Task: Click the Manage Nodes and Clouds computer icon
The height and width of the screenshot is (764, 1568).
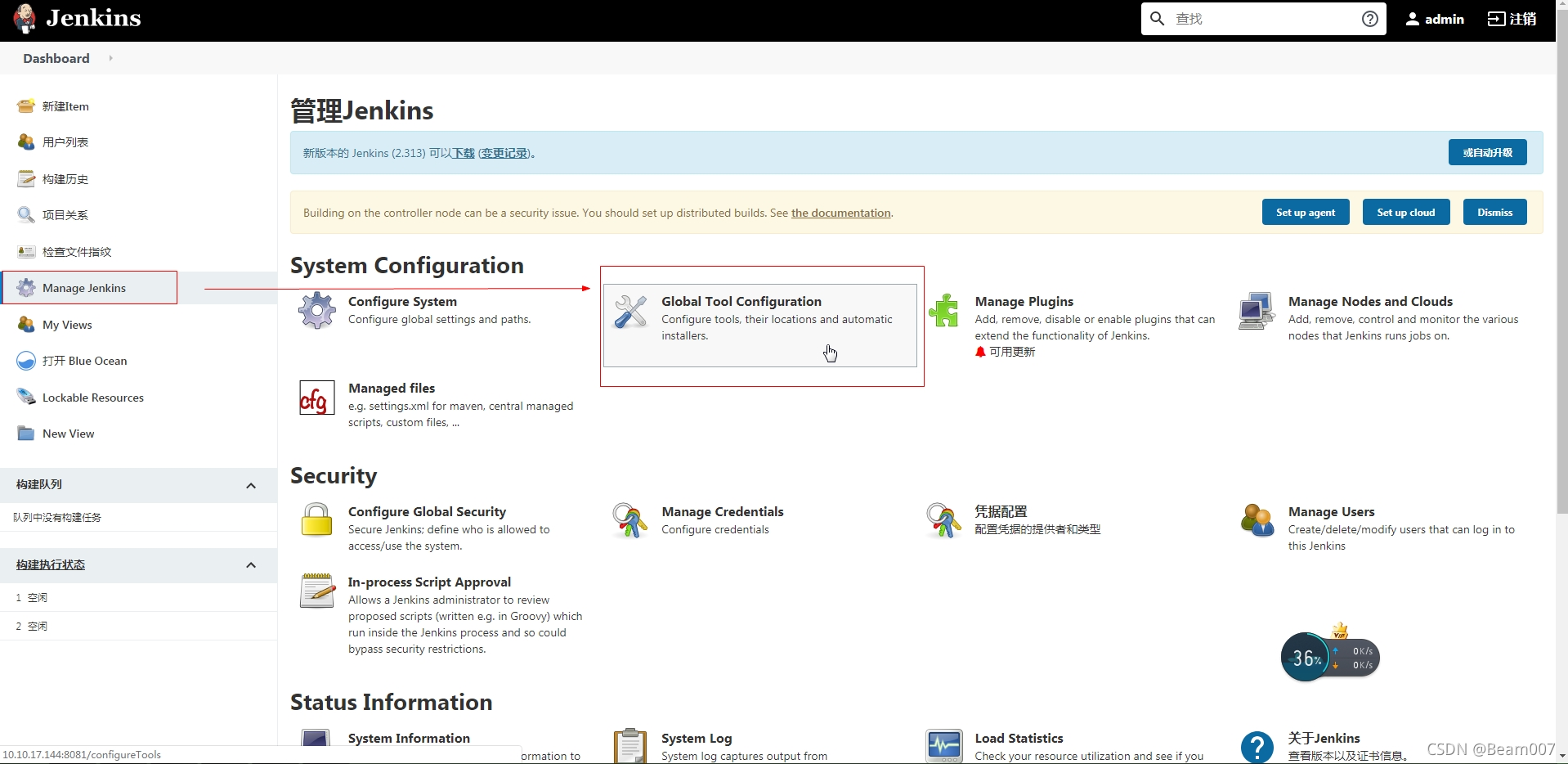Action: coord(1257,311)
